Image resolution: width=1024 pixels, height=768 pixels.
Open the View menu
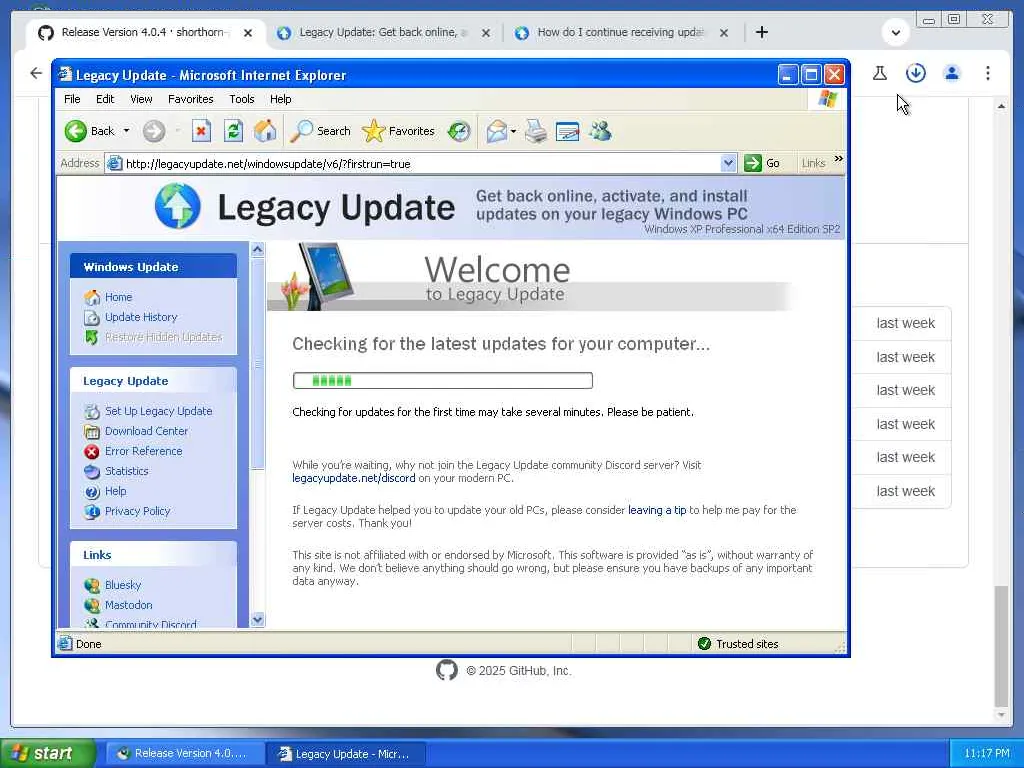pos(141,99)
